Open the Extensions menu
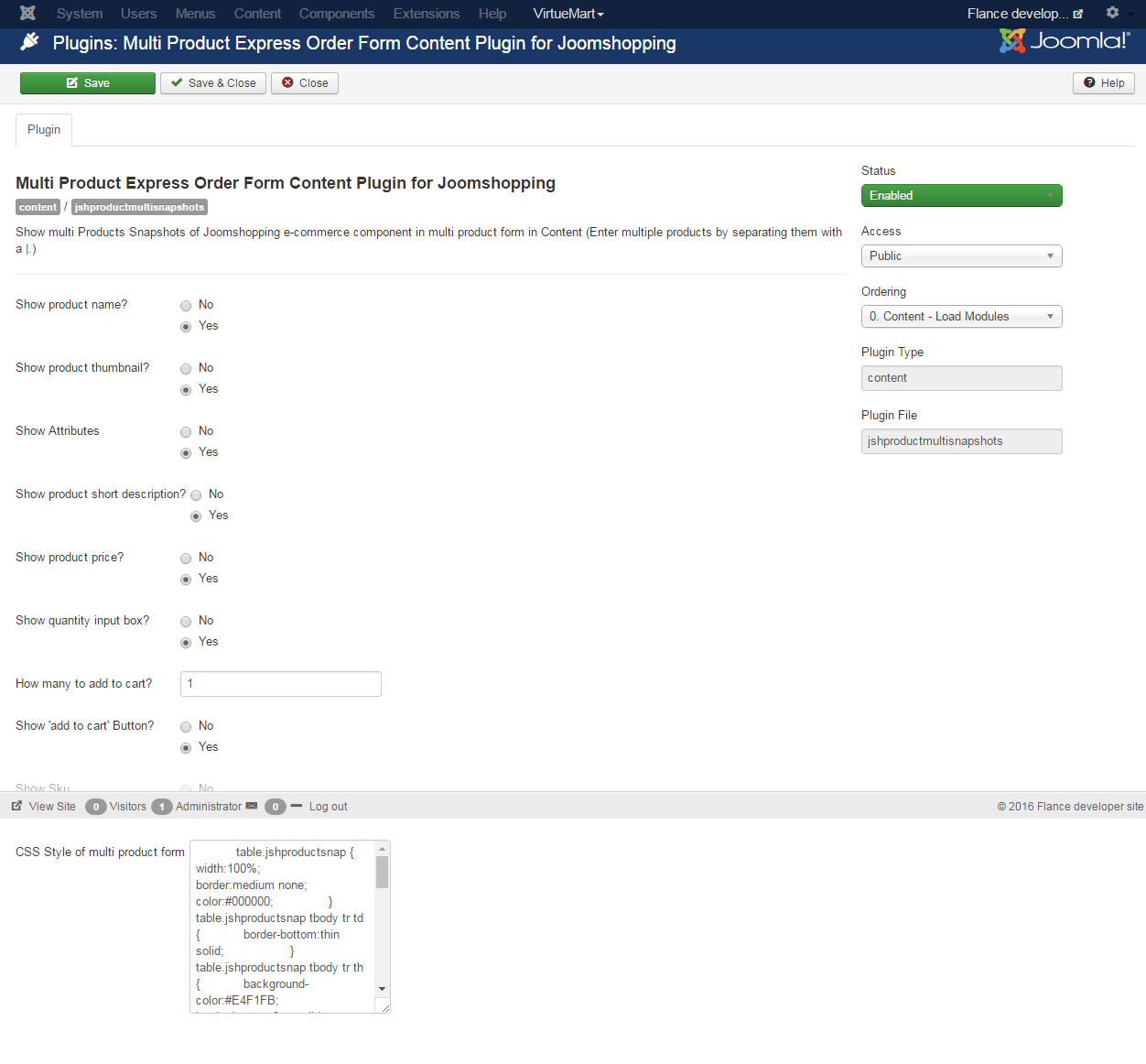 point(427,14)
